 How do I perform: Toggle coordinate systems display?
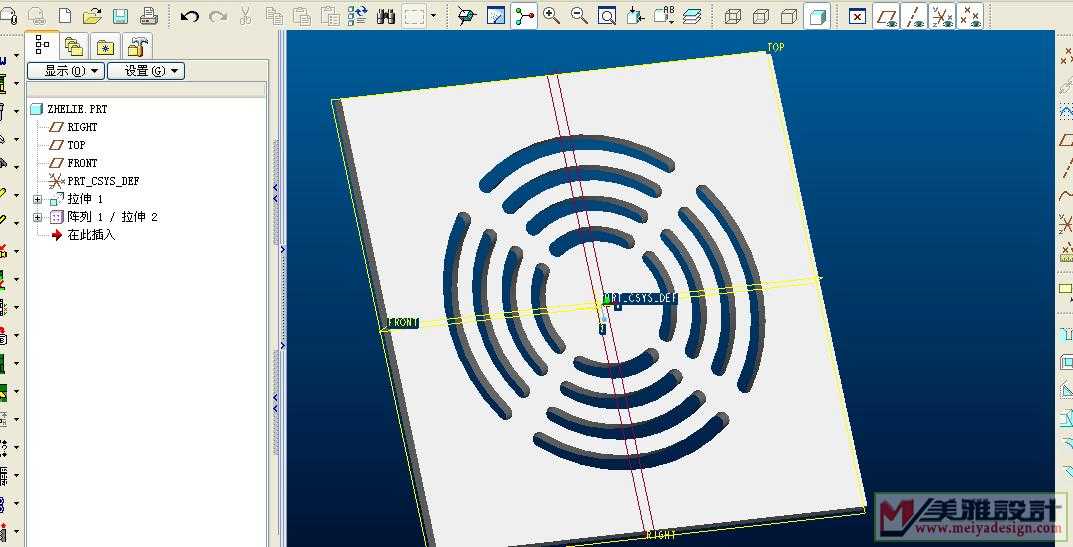point(969,16)
